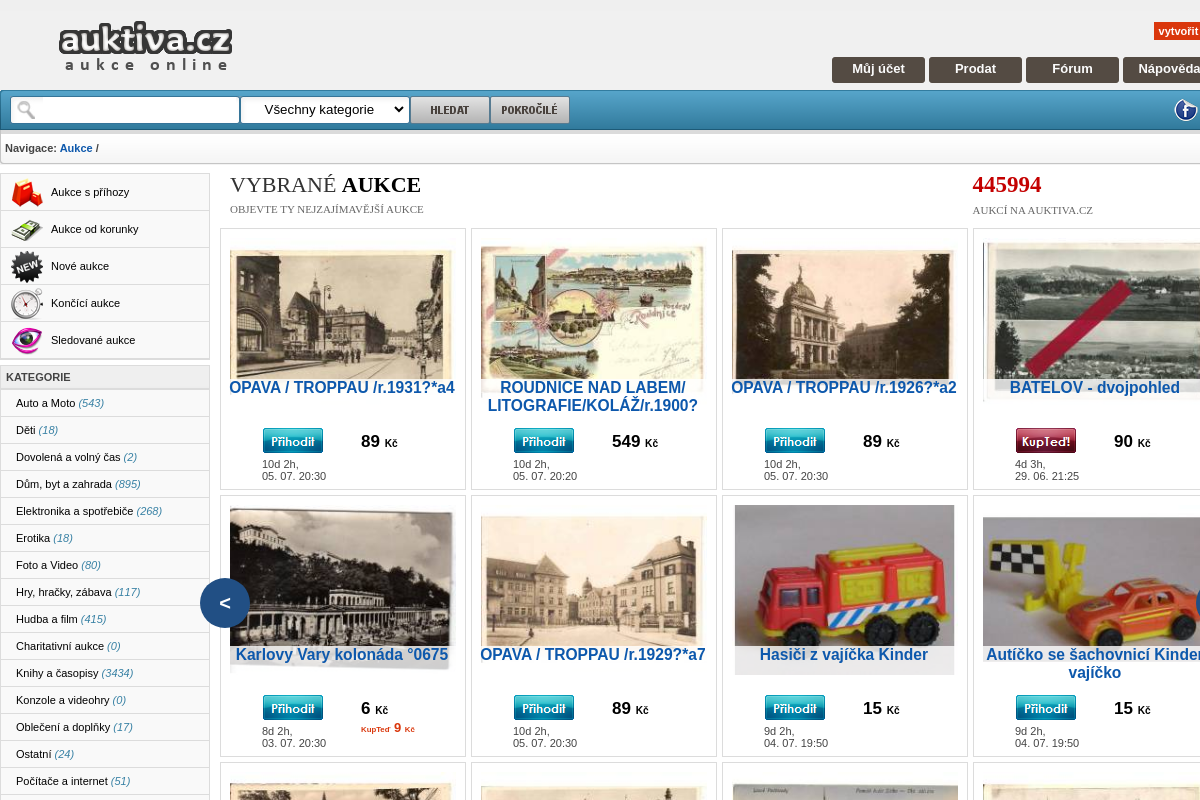Viewport: 1200px width, 800px height.
Task: Open Karlovy Vary kolonáda °0675 title link
Action: coord(342,655)
